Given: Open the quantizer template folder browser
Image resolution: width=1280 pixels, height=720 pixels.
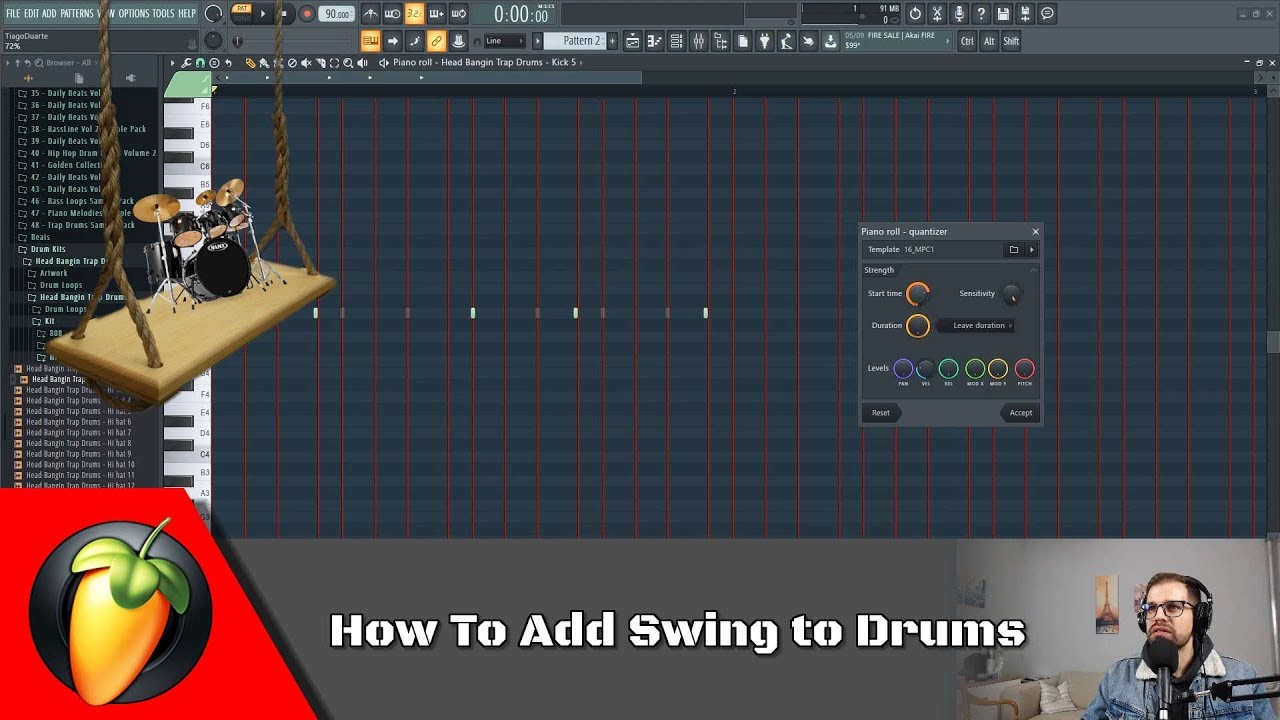Looking at the screenshot, I should pyautogui.click(x=1013, y=250).
